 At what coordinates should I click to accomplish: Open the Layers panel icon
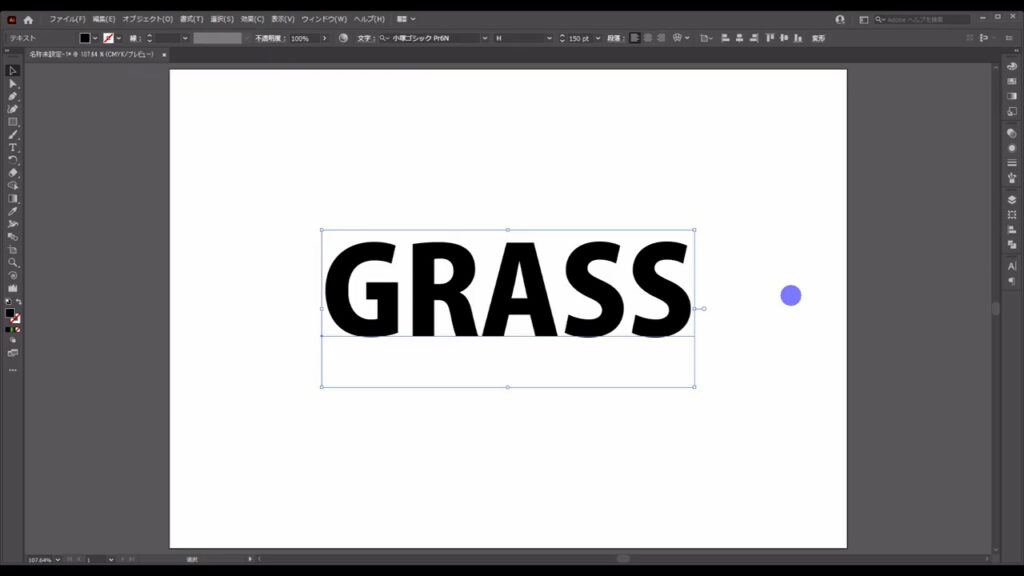pyautogui.click(x=1011, y=200)
